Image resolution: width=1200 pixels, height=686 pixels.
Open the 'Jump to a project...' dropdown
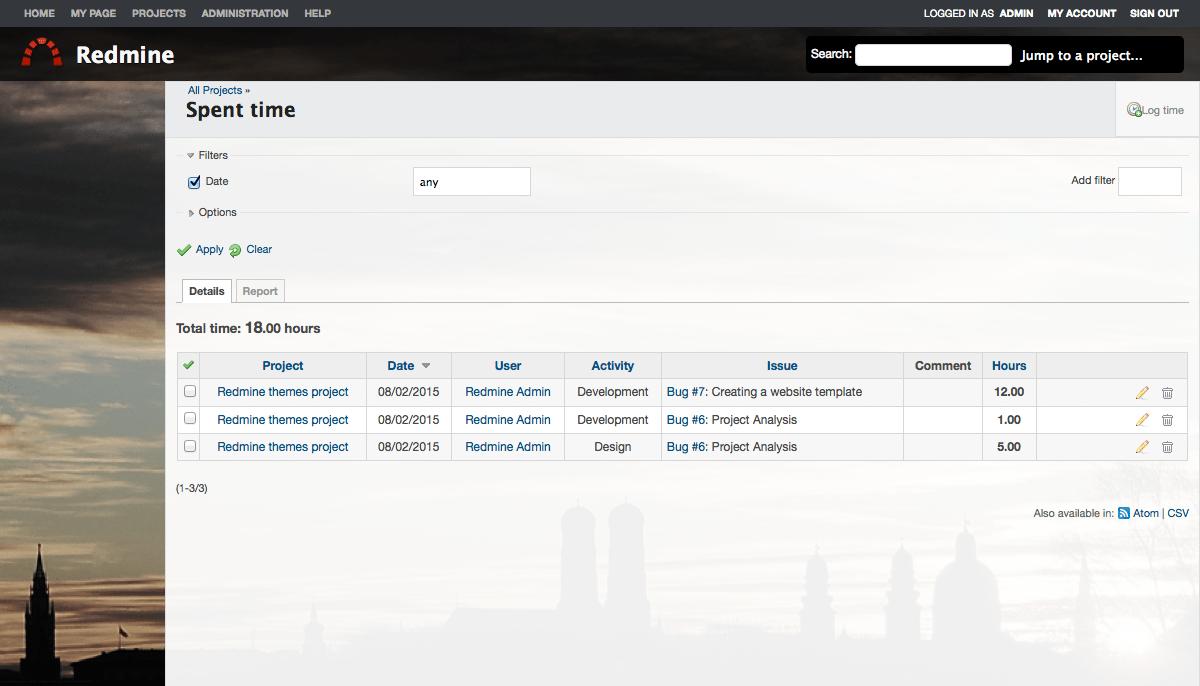[1082, 55]
